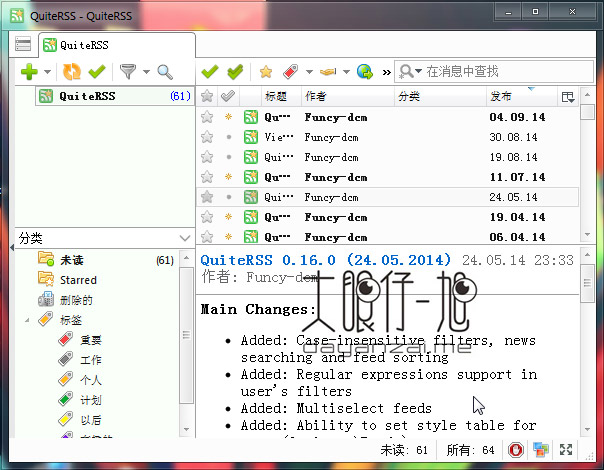This screenshot has height=470, width=604.
Task: Toggle read state of 30.08.14 item
Action: [229, 137]
